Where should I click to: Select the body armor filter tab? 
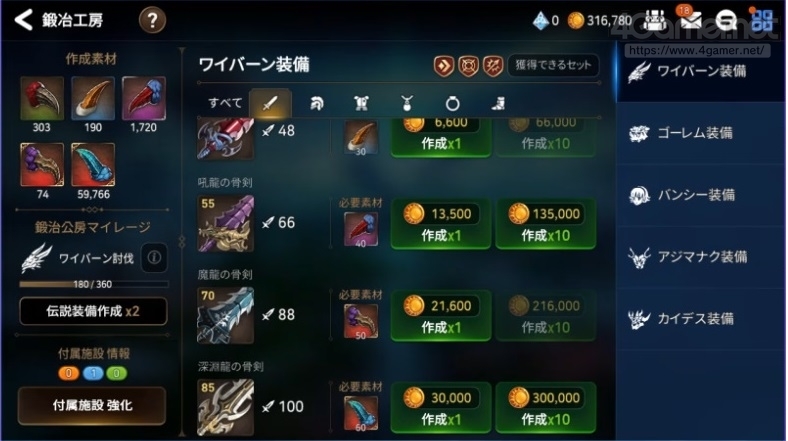pyautogui.click(x=361, y=103)
